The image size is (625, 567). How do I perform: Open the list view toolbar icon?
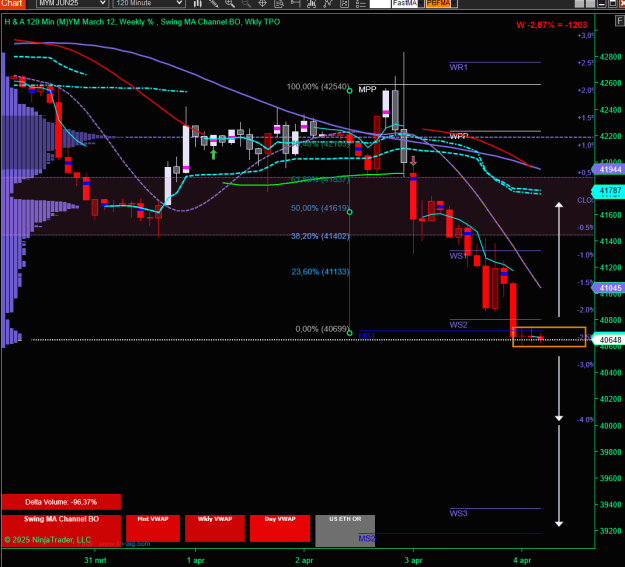point(361,4)
